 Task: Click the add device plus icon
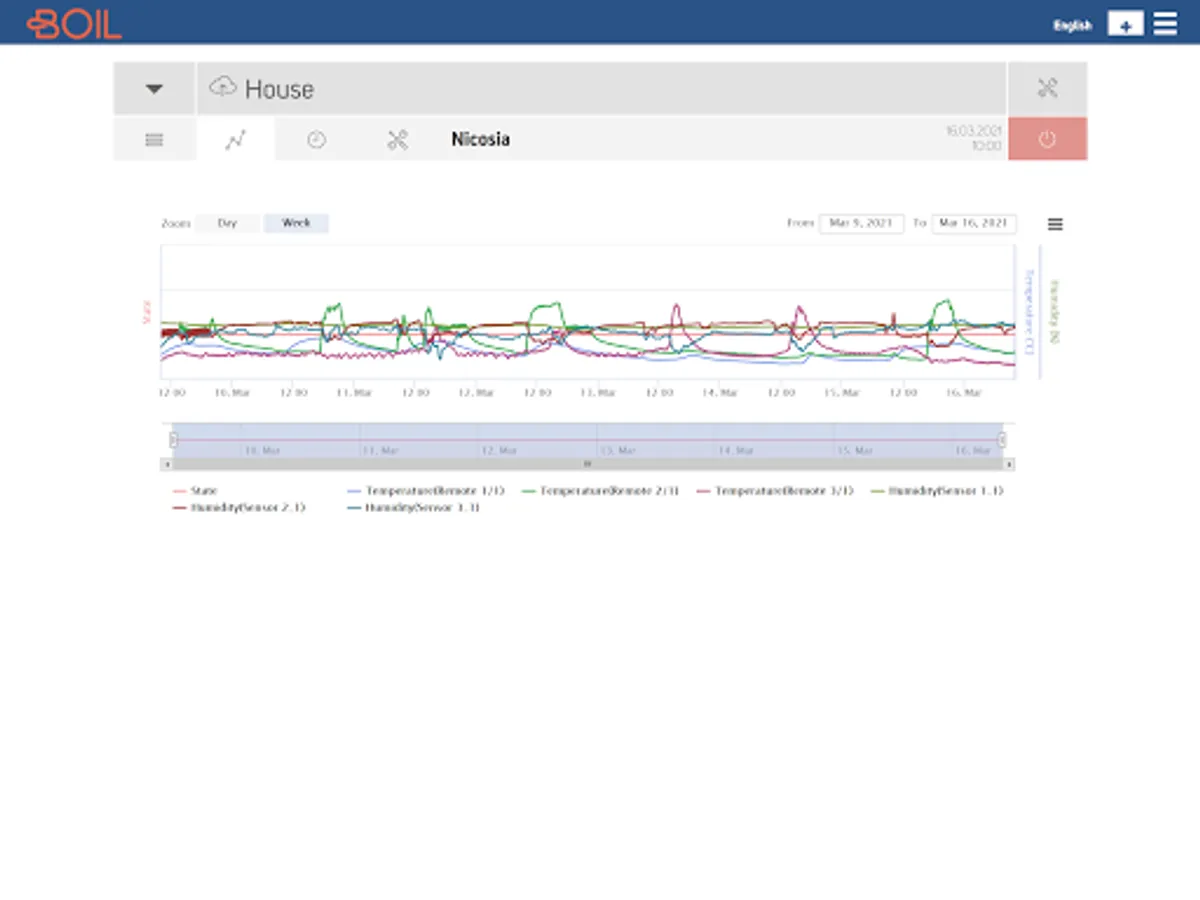1125,24
